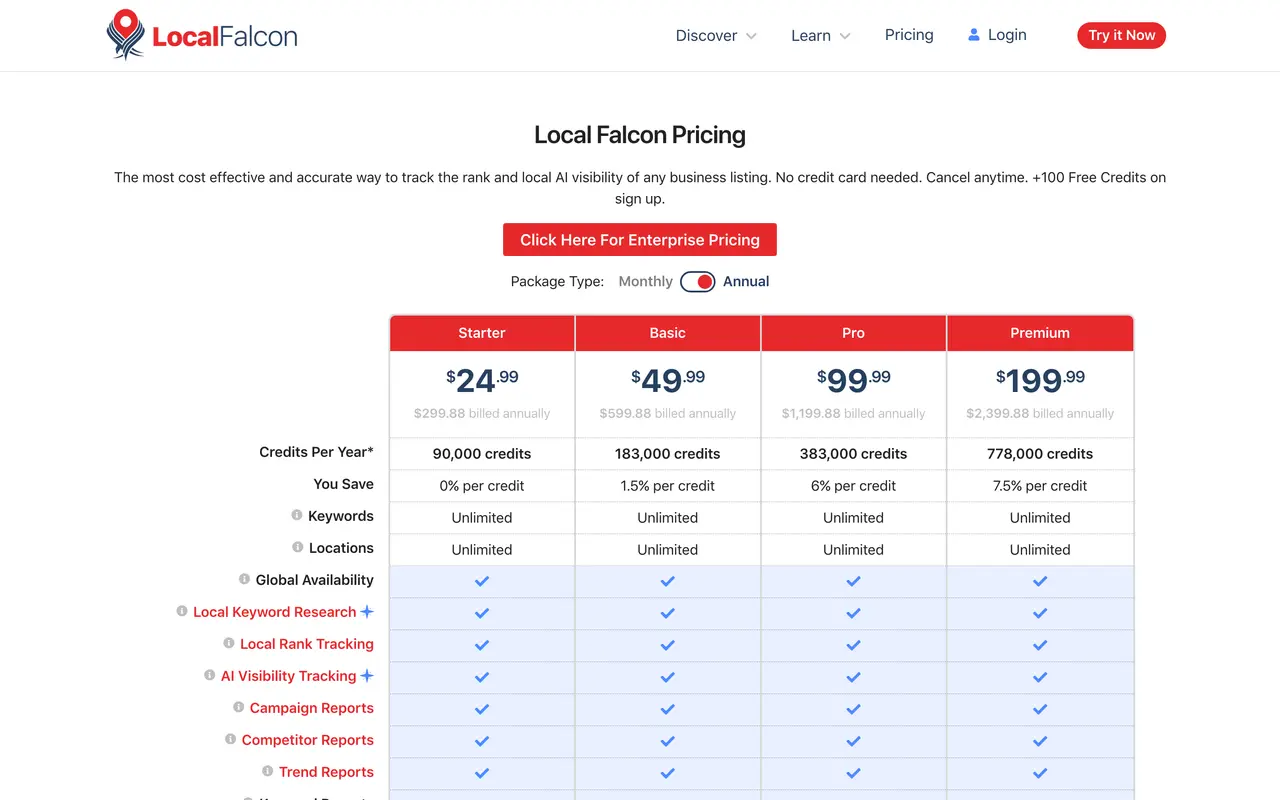Click Basic checkmark in Local Rank Tracking row
The image size is (1280, 800).
pyautogui.click(x=668, y=645)
